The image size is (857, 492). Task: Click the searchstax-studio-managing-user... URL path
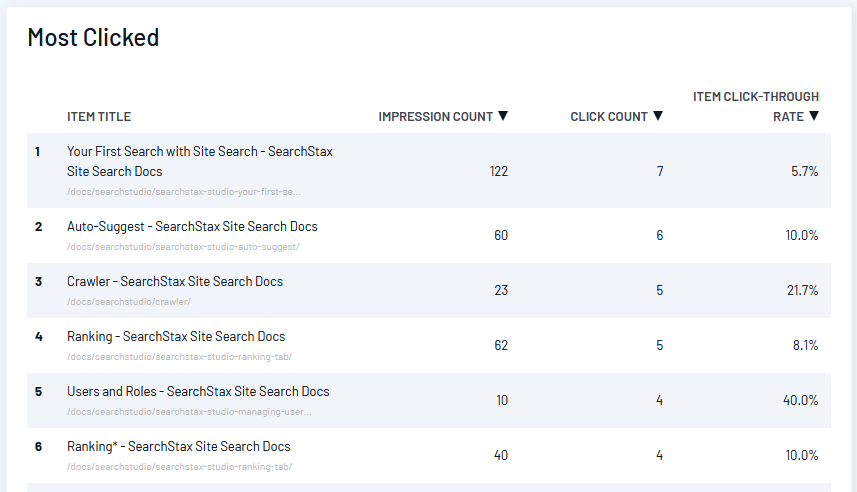pyautogui.click(x=189, y=412)
